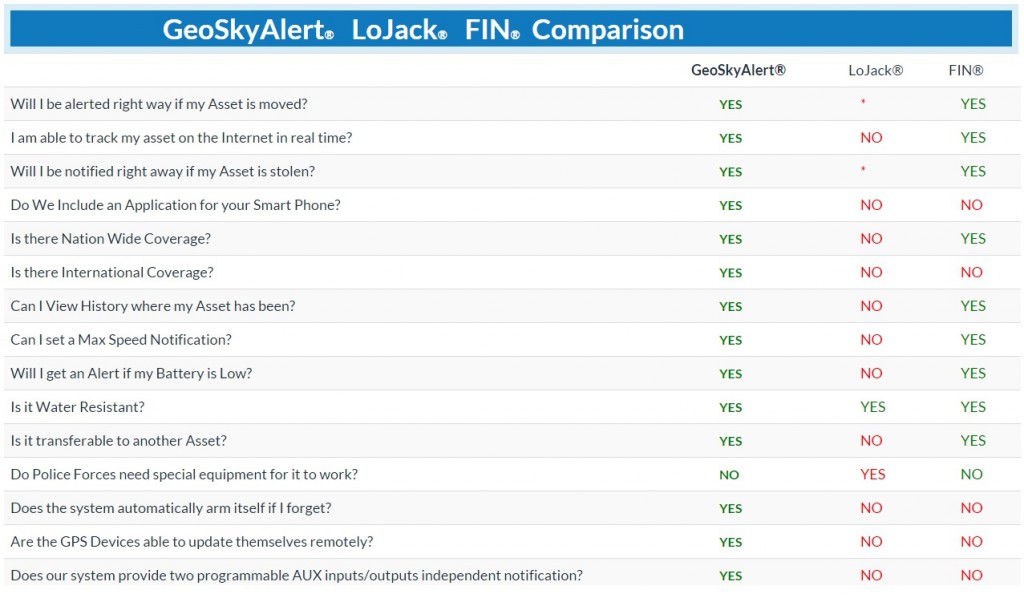This screenshot has height=598, width=1024.
Task: Click the 'Is there International Coverage?' row text
Action: click(x=112, y=272)
